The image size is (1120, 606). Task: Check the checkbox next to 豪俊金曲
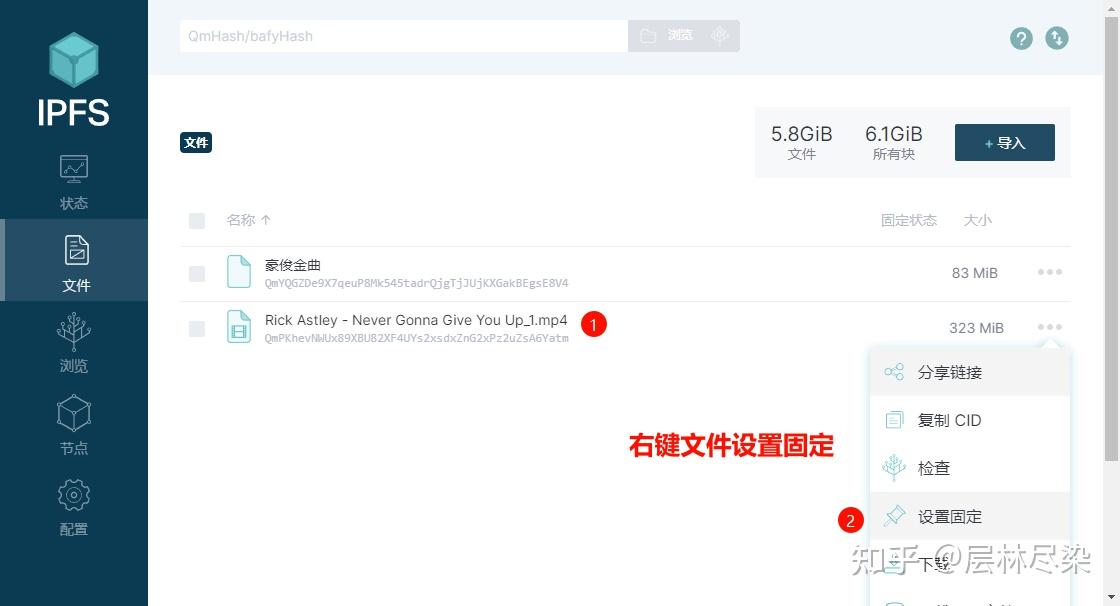tap(196, 272)
